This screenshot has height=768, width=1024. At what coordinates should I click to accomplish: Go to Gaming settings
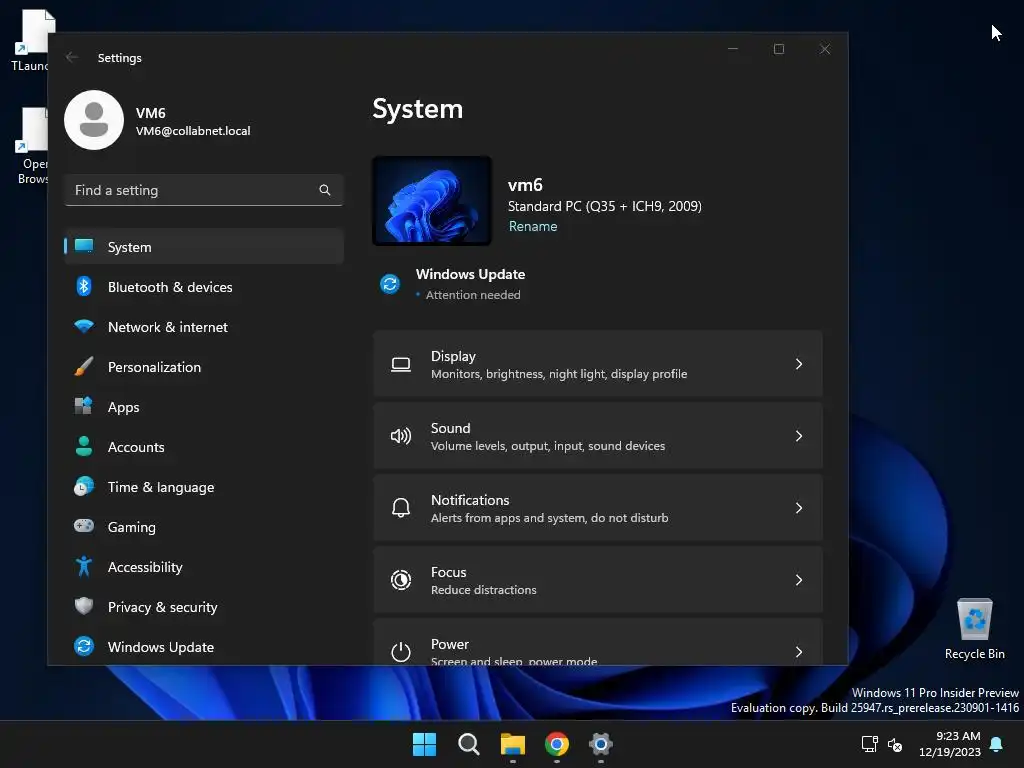[x=204, y=526]
